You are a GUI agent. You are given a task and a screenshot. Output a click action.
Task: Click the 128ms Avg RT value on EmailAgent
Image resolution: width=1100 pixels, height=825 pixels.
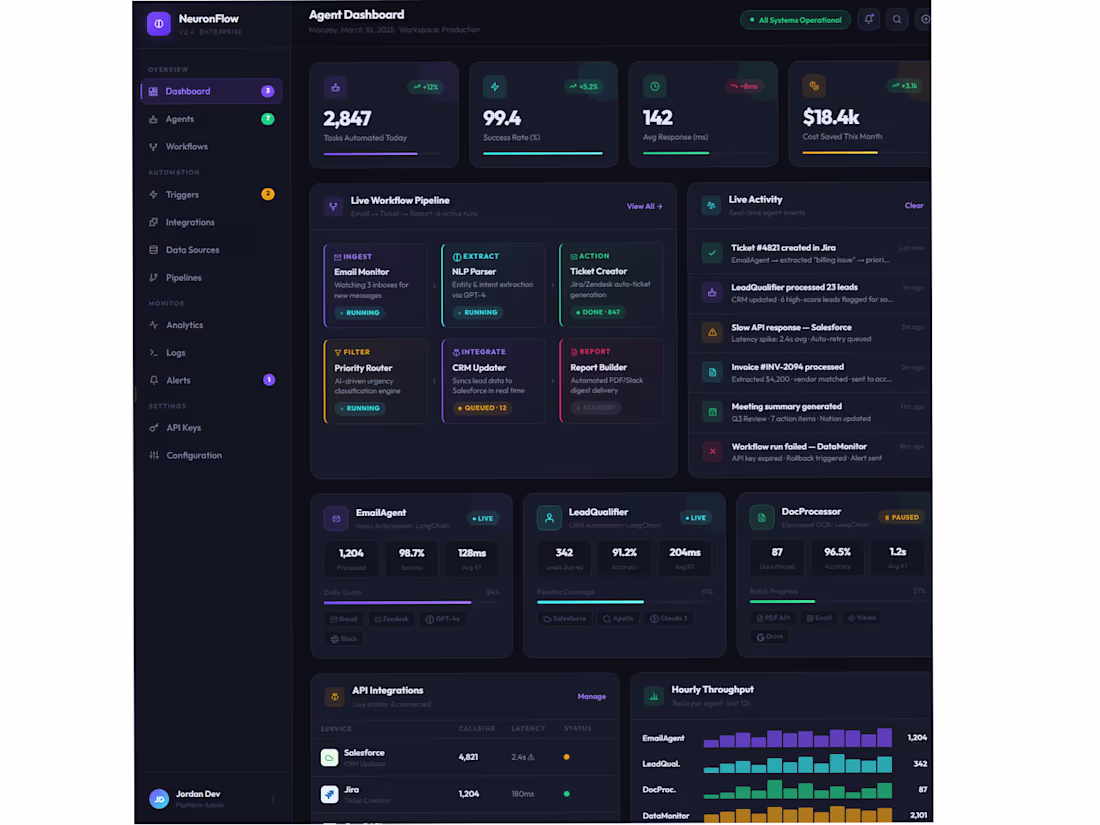[x=471, y=553]
